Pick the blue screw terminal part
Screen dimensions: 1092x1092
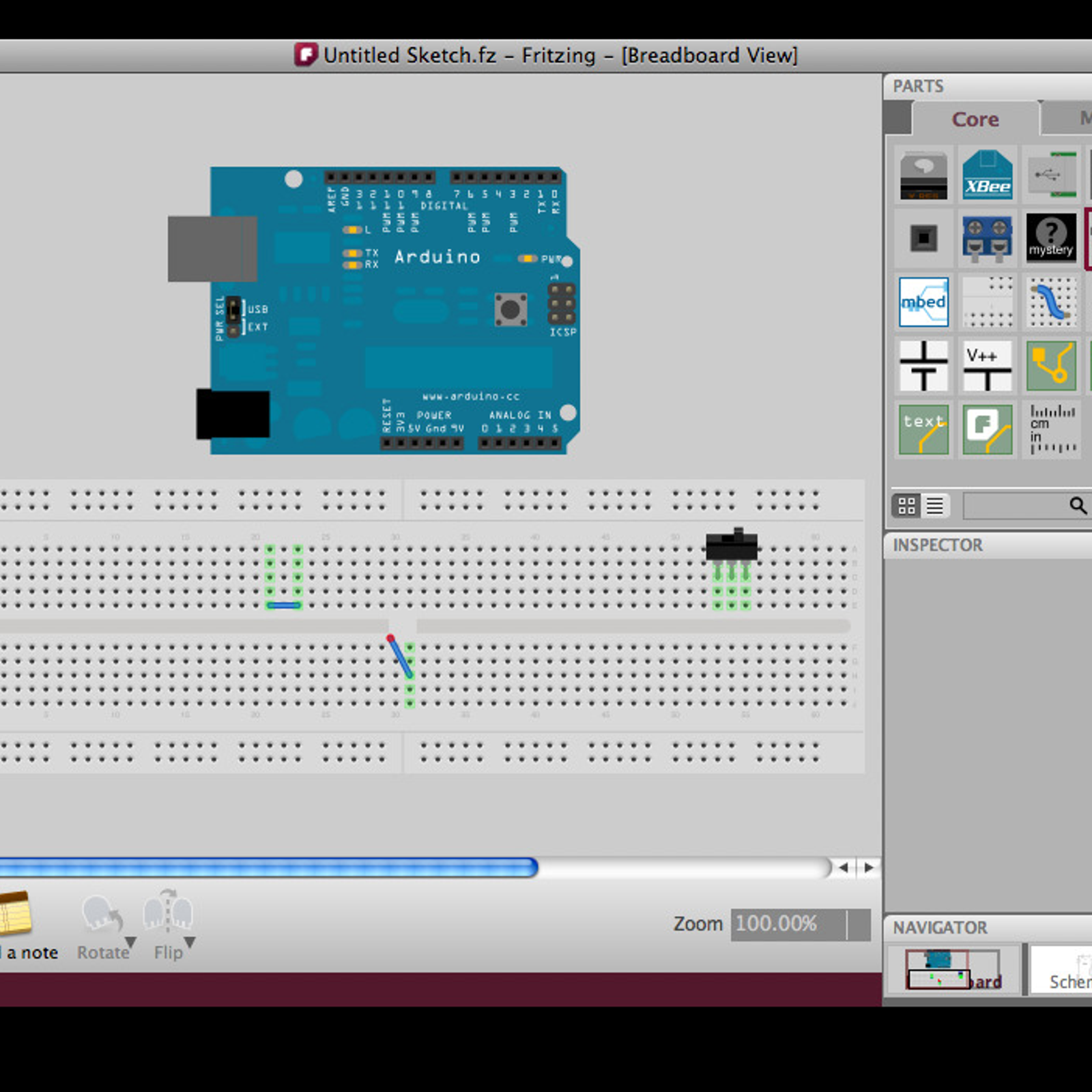pyautogui.click(x=987, y=238)
